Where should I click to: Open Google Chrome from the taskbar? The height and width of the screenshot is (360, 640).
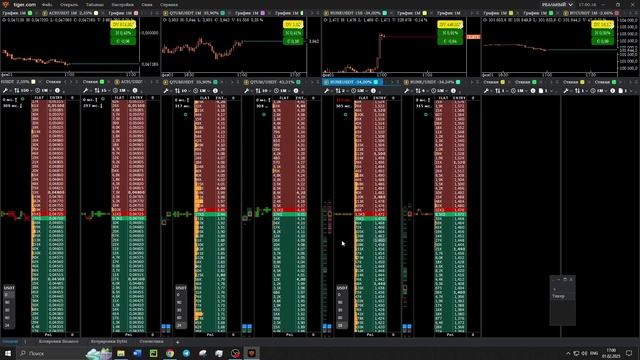(170, 353)
